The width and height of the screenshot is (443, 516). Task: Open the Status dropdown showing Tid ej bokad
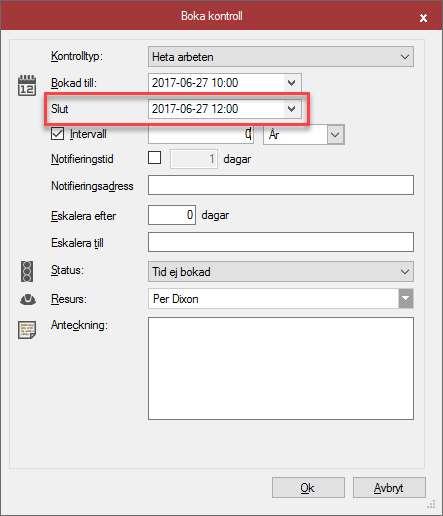(x=281, y=272)
